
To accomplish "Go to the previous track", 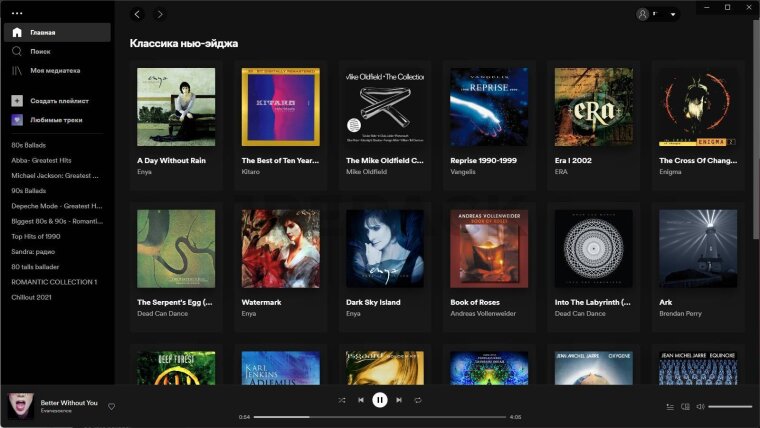I will (361, 400).
